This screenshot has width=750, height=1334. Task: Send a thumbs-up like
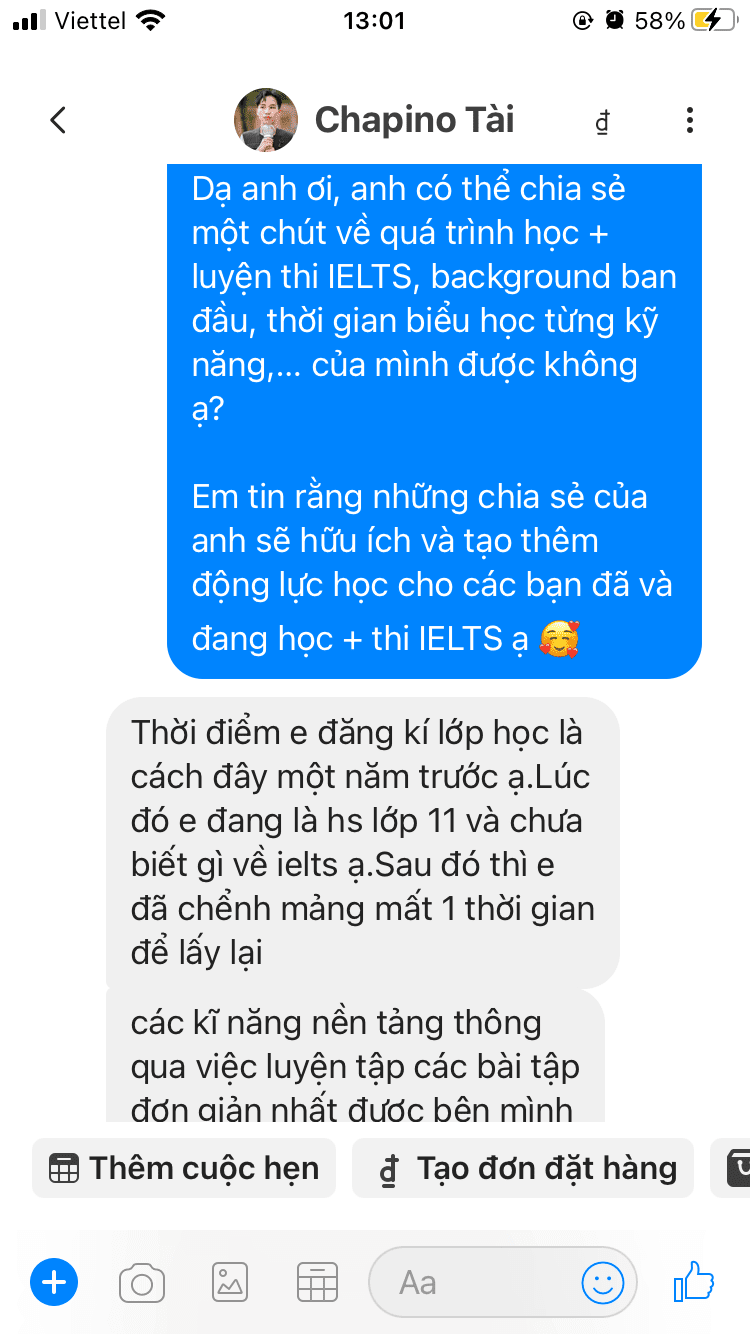click(x=694, y=1281)
